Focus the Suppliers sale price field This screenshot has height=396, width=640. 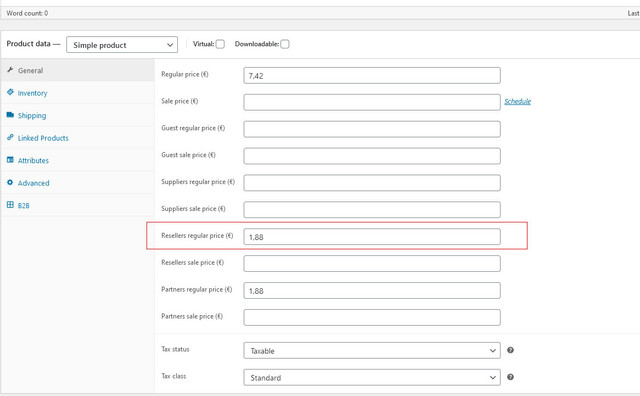coord(372,210)
